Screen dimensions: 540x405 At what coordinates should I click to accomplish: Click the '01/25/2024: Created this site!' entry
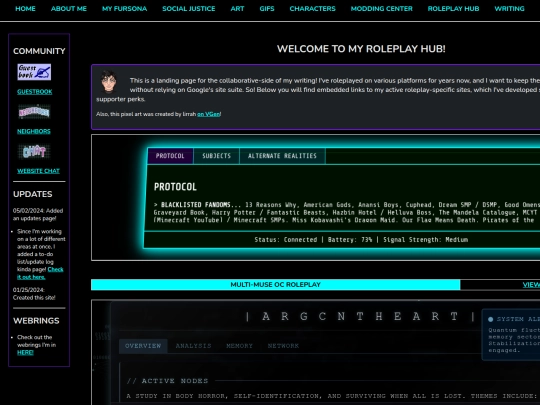[34, 293]
